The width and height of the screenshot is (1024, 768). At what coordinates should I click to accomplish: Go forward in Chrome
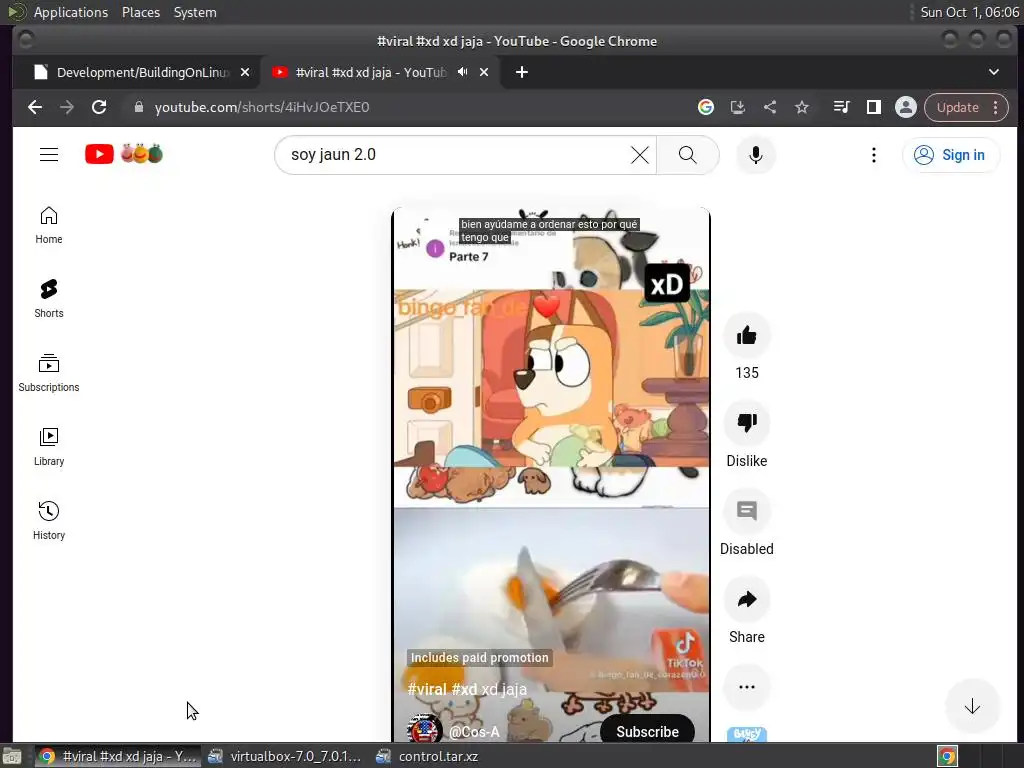click(67, 107)
